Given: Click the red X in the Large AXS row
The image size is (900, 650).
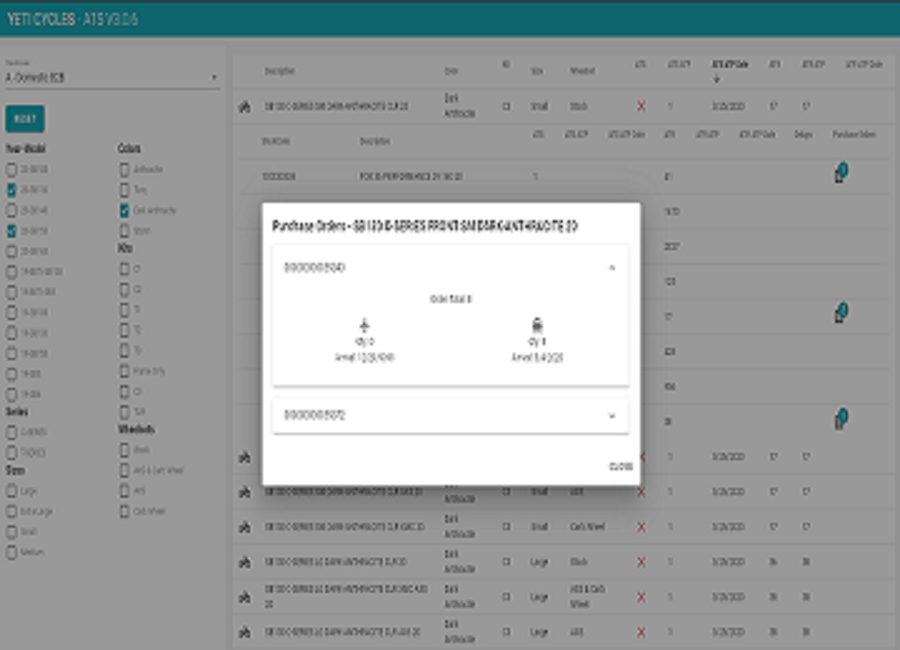Looking at the screenshot, I should coord(641,632).
